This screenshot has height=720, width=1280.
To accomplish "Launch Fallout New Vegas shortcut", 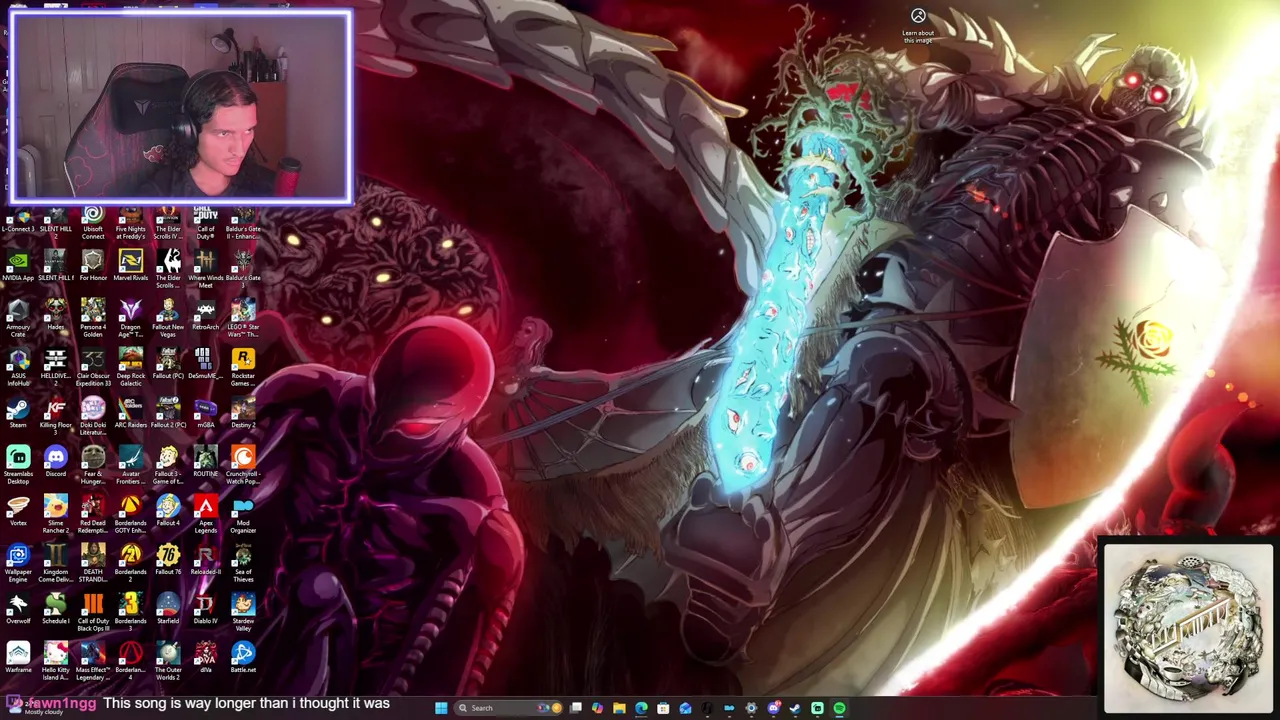I will click(168, 319).
